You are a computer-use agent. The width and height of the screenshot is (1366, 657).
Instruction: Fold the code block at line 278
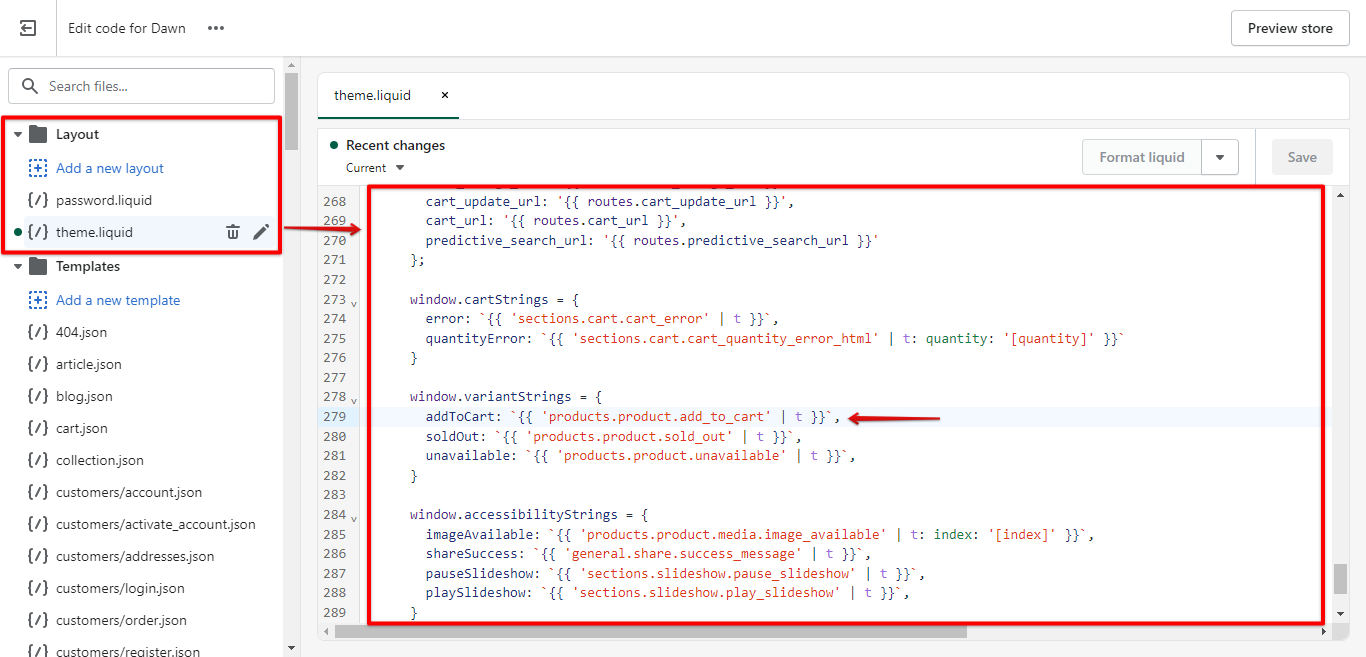(x=354, y=400)
